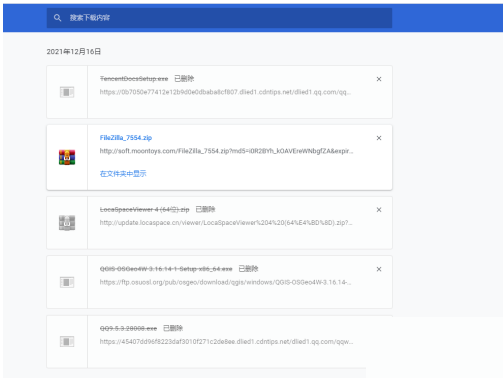Click 在文件夹中显示 for FileZilla download

(123, 174)
